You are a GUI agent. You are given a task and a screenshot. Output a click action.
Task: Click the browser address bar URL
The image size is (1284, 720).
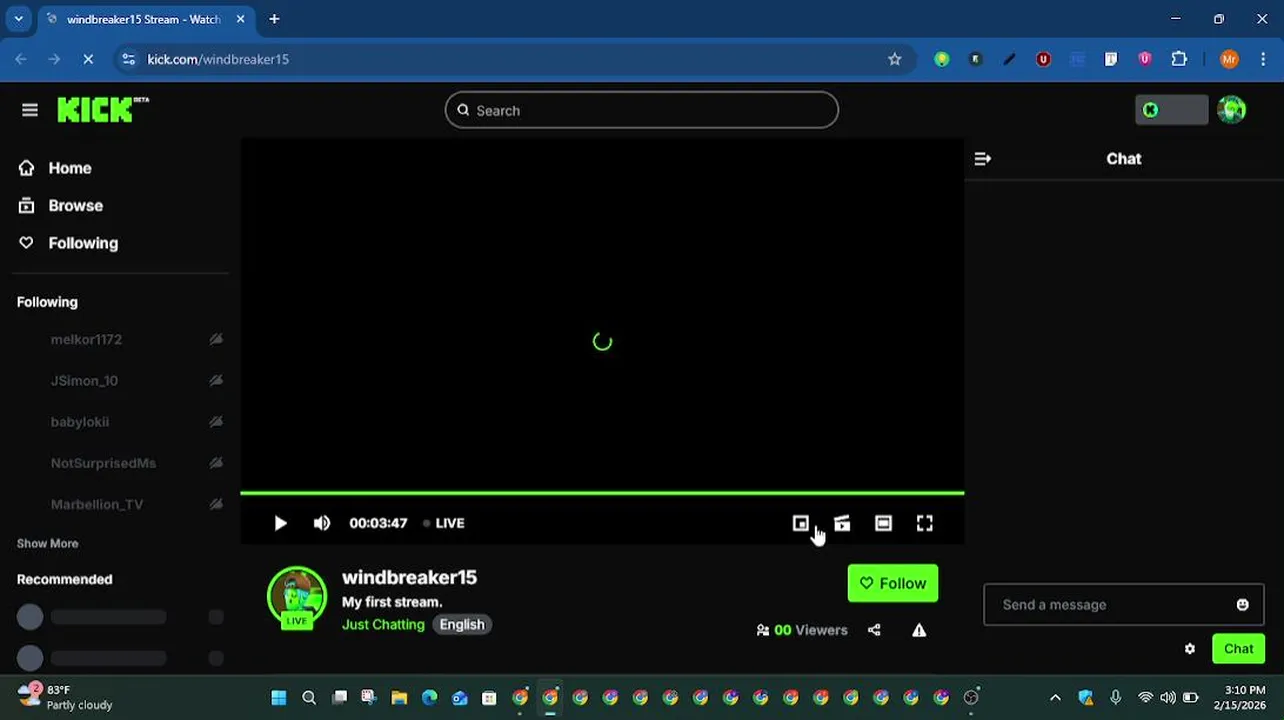218,59
